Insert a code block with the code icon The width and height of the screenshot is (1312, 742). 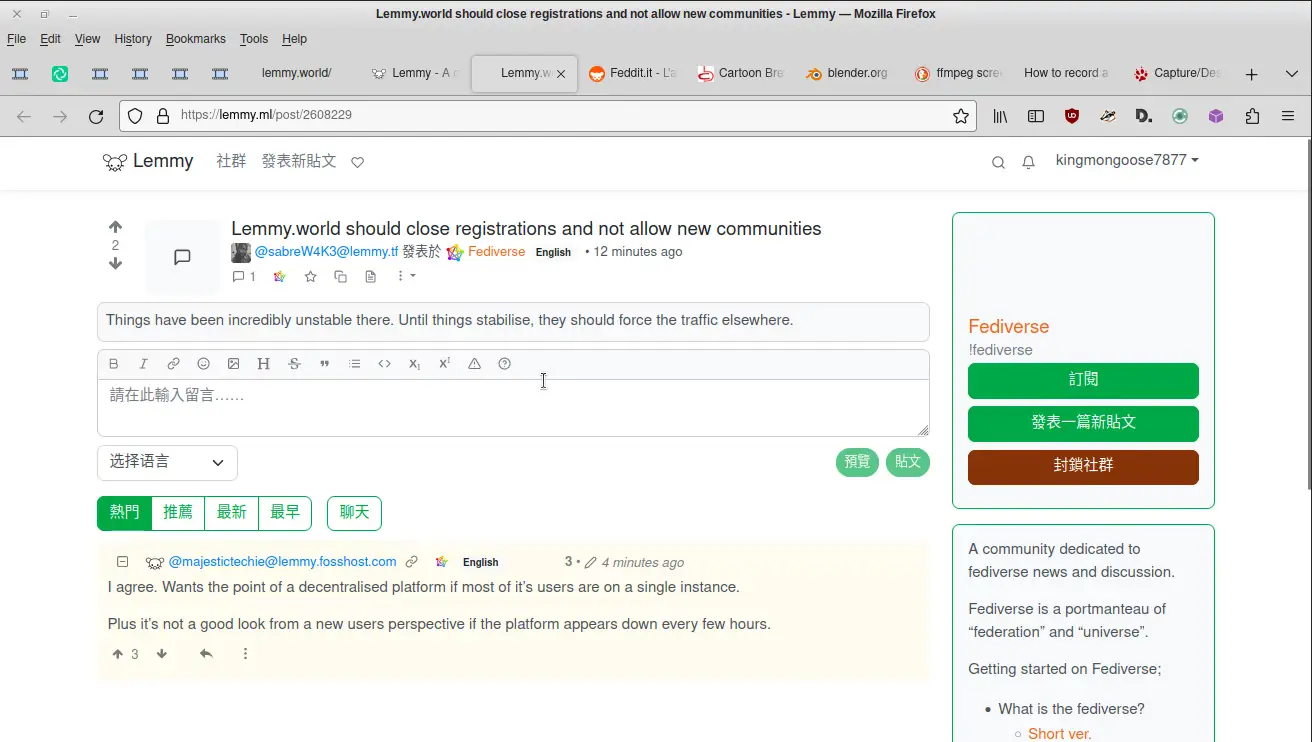384,364
